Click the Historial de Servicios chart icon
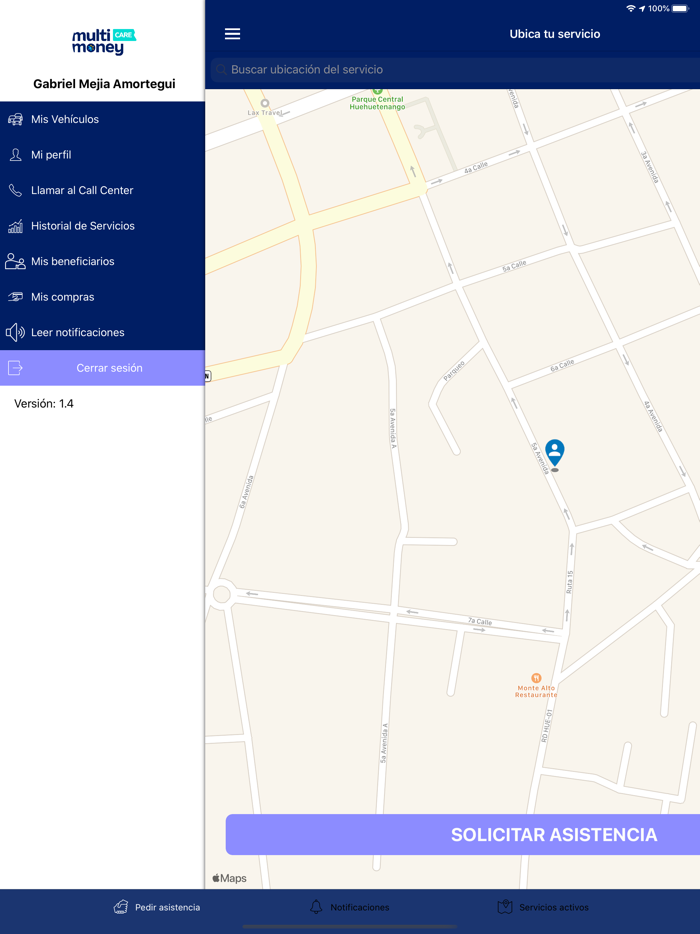Screen dimensions: 700x934 pos(15,226)
